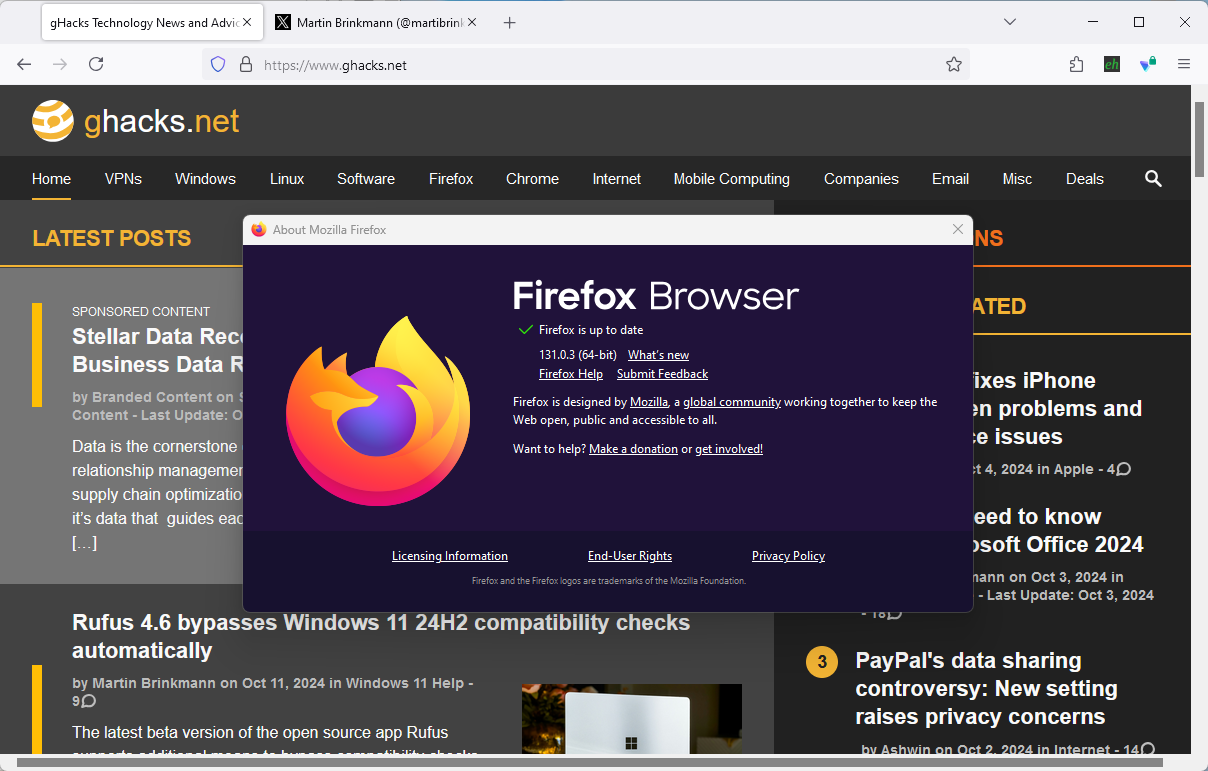Image resolution: width=1208 pixels, height=771 pixels.
Task: Open End-User Rights link
Action: [x=630, y=556]
